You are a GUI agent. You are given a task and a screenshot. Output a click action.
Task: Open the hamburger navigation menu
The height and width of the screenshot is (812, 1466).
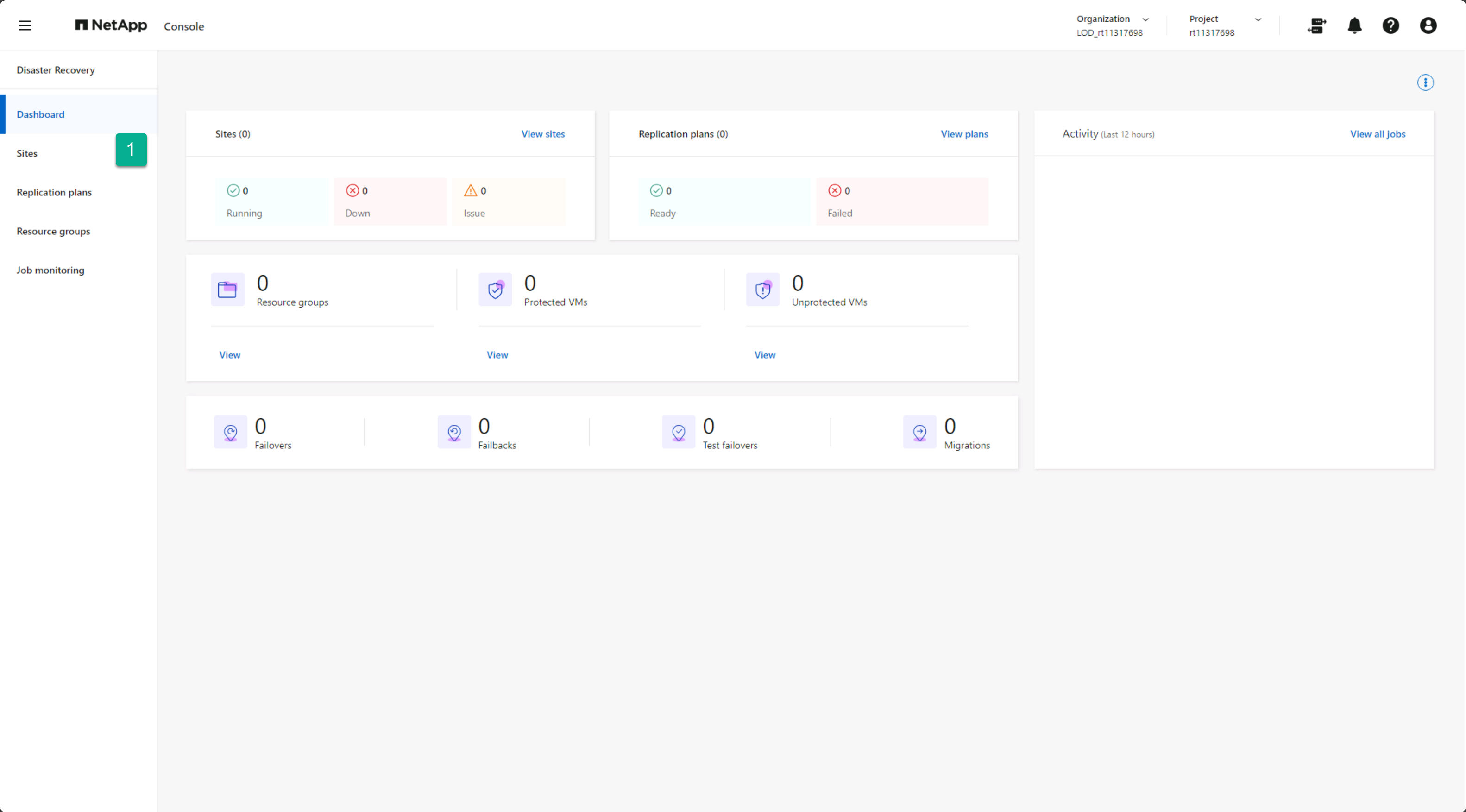(25, 25)
